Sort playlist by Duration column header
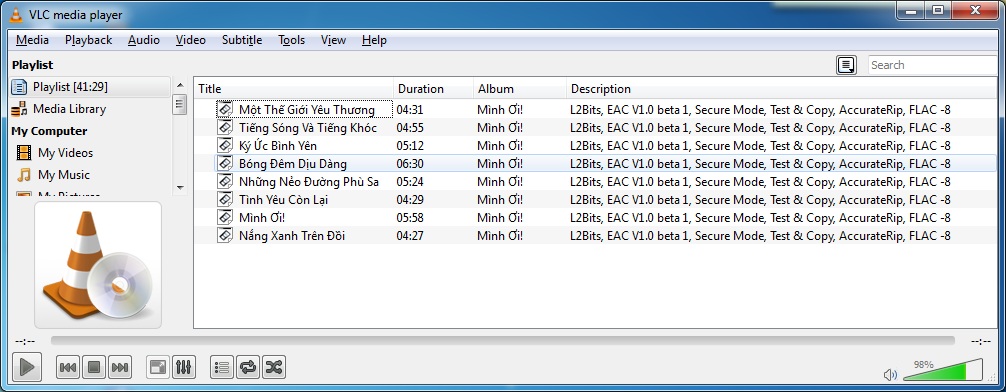Image resolution: width=1006 pixels, height=392 pixels. coord(433,89)
